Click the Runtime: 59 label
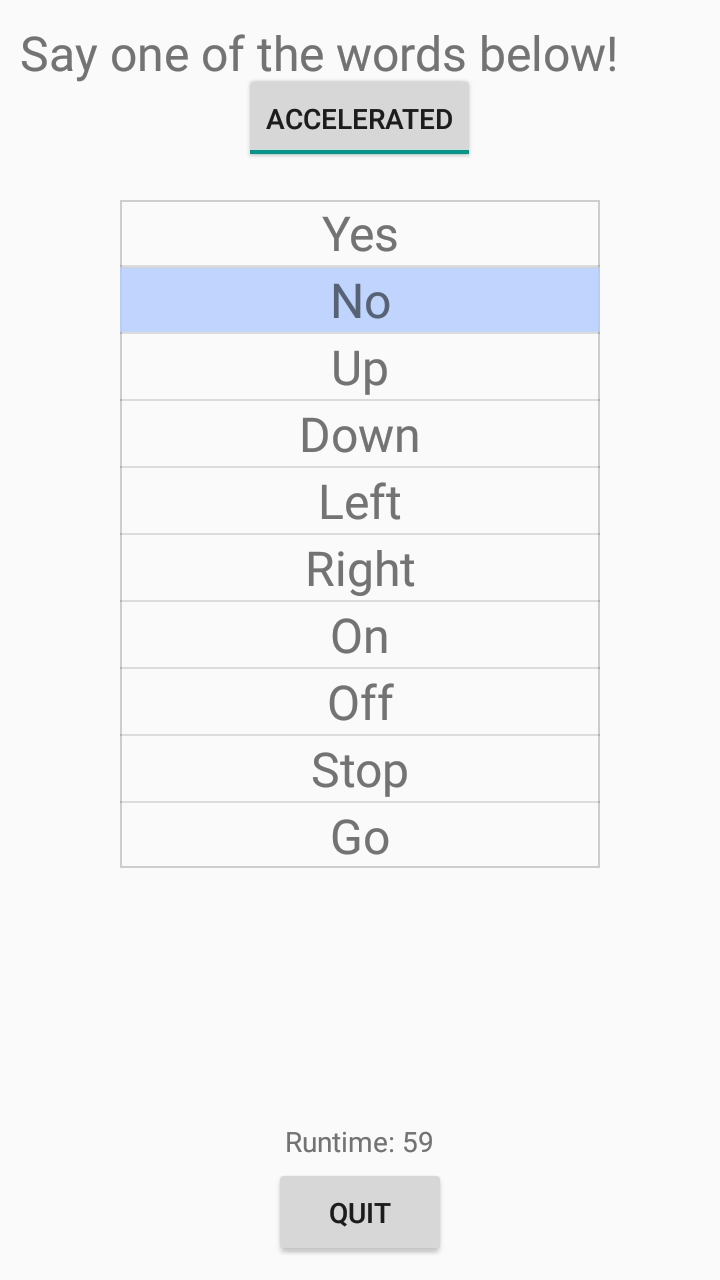This screenshot has height=1280, width=720. 359,1142
